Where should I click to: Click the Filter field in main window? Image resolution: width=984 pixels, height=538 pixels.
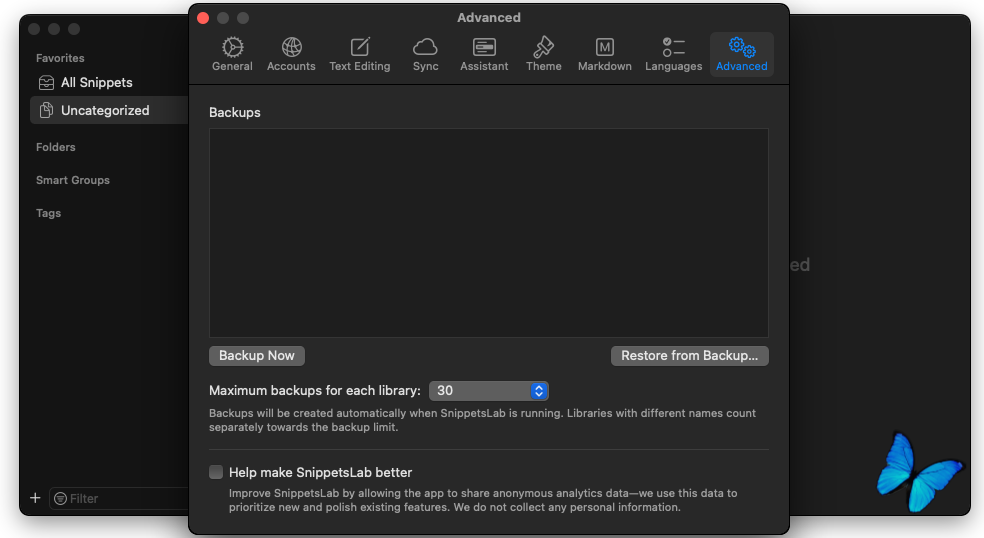point(119,498)
